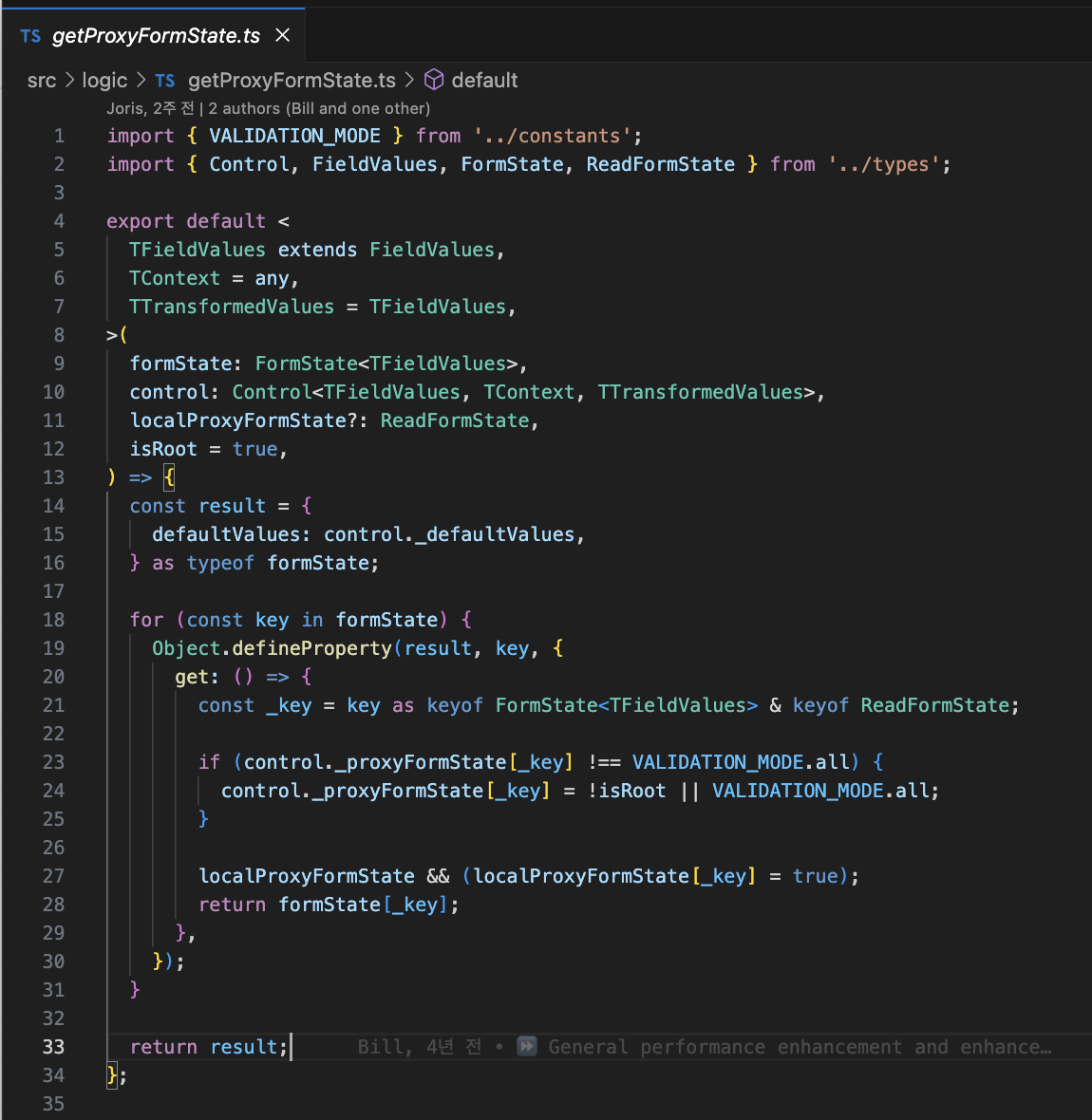Click the TS file icon in the editor tab
Screen dimensions: 1092x1120
tap(30, 36)
